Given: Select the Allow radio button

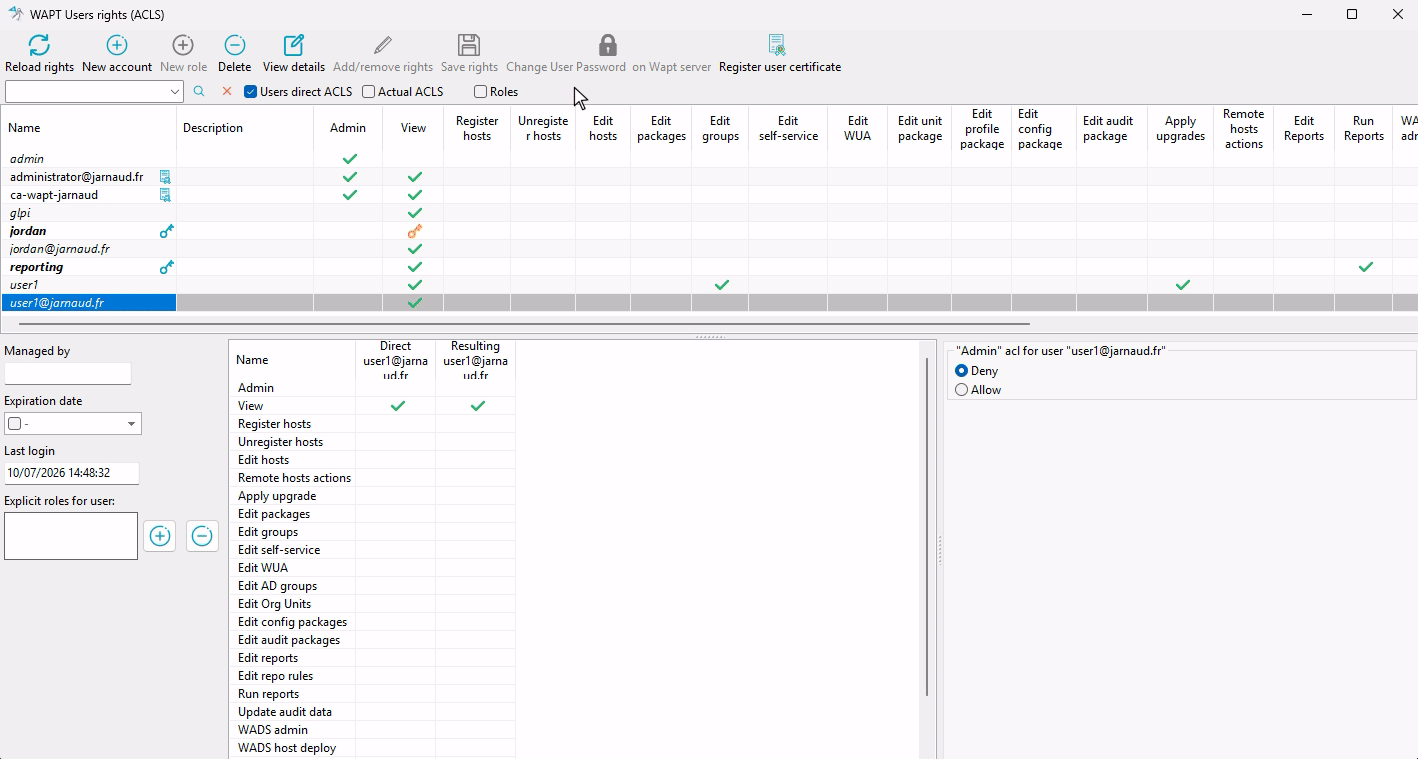Looking at the screenshot, I should click(962, 390).
